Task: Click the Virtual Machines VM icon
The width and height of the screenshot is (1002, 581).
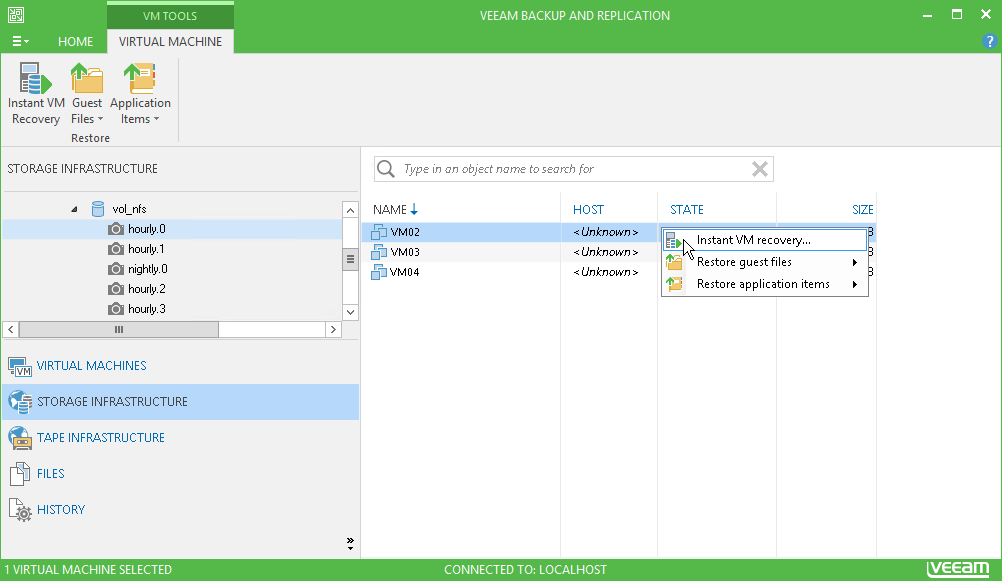Action: pyautogui.click(x=20, y=366)
